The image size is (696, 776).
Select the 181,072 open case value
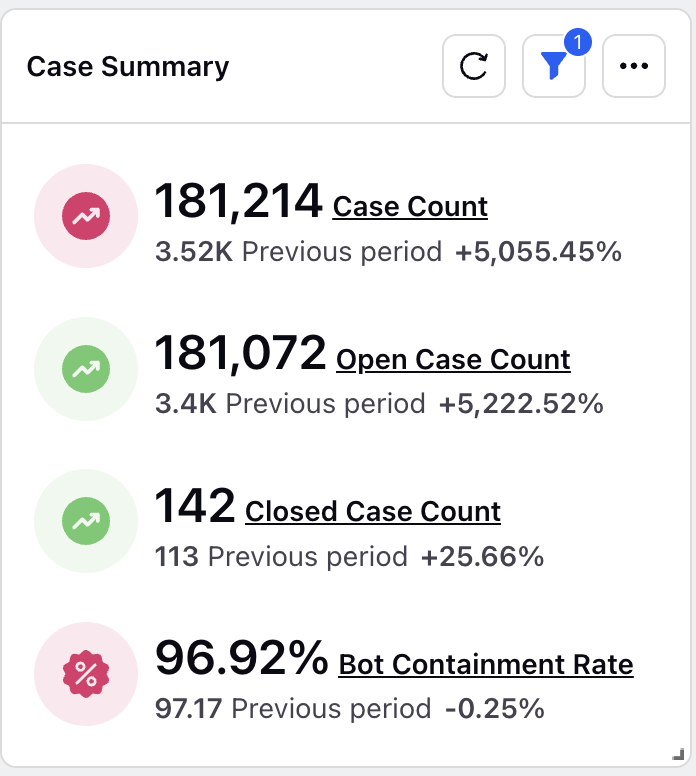(241, 353)
